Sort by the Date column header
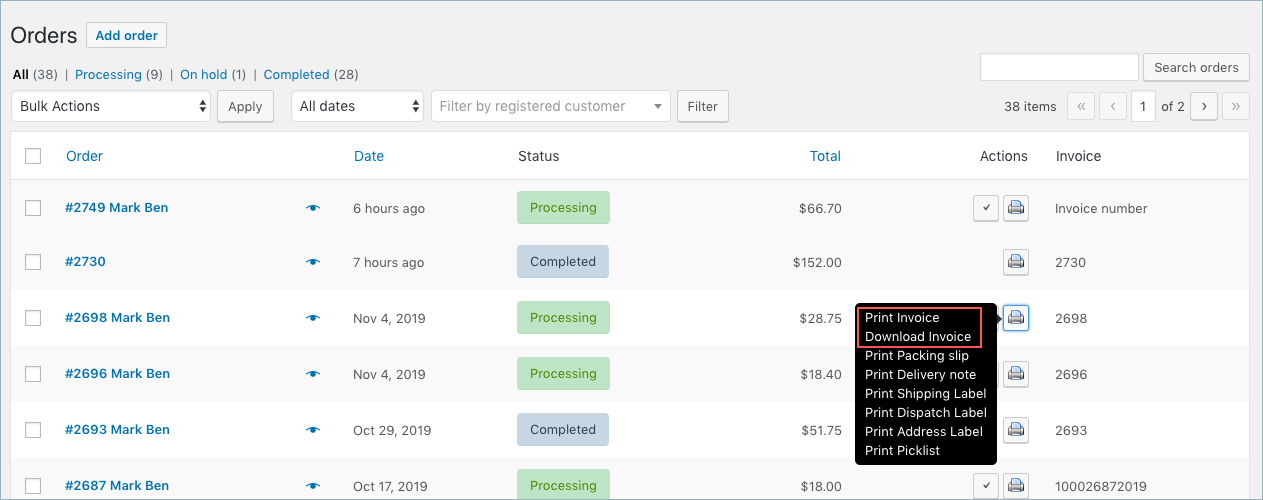The image size is (1263, 500). pos(369,156)
